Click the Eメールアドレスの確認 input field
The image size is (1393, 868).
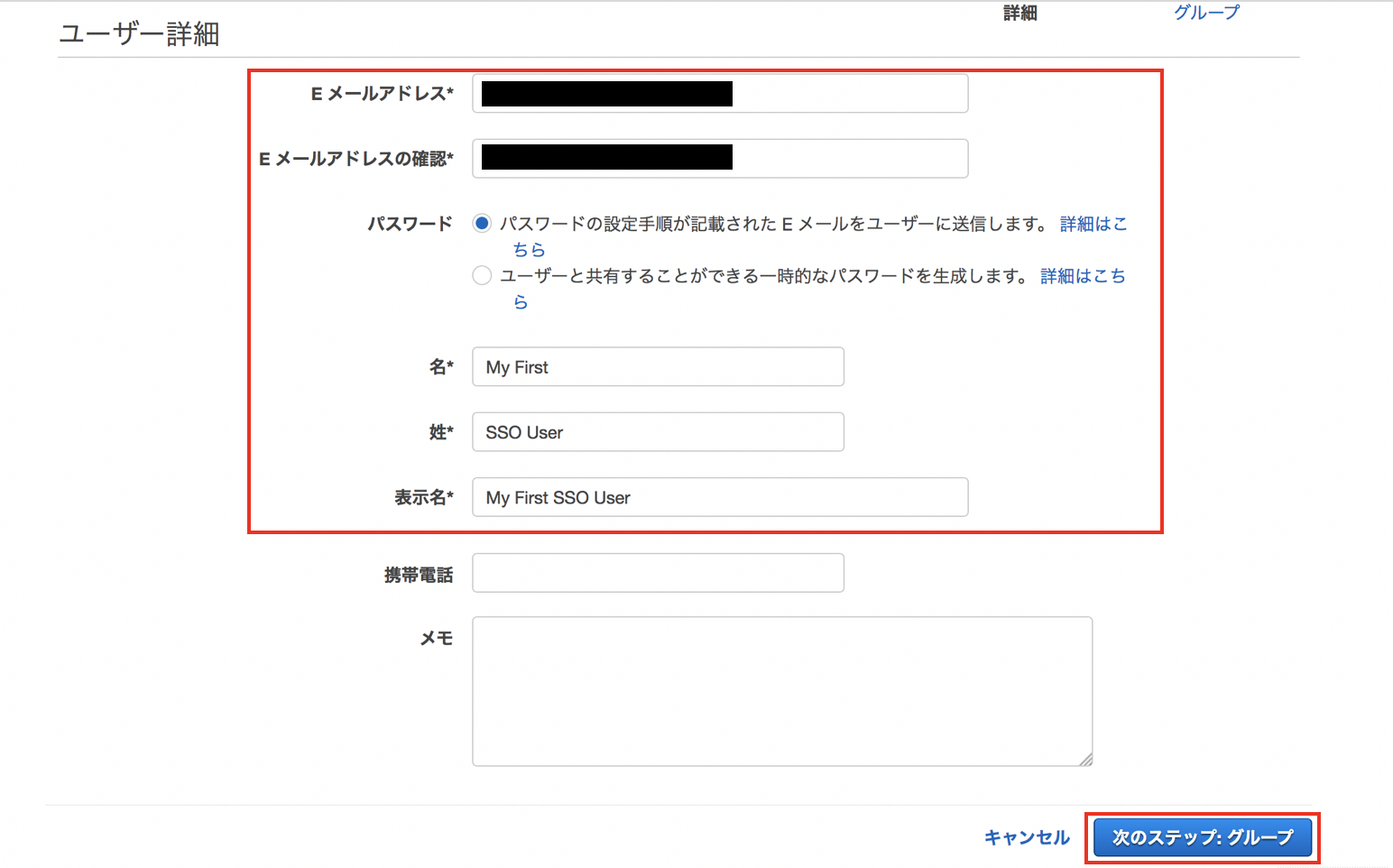point(720,159)
